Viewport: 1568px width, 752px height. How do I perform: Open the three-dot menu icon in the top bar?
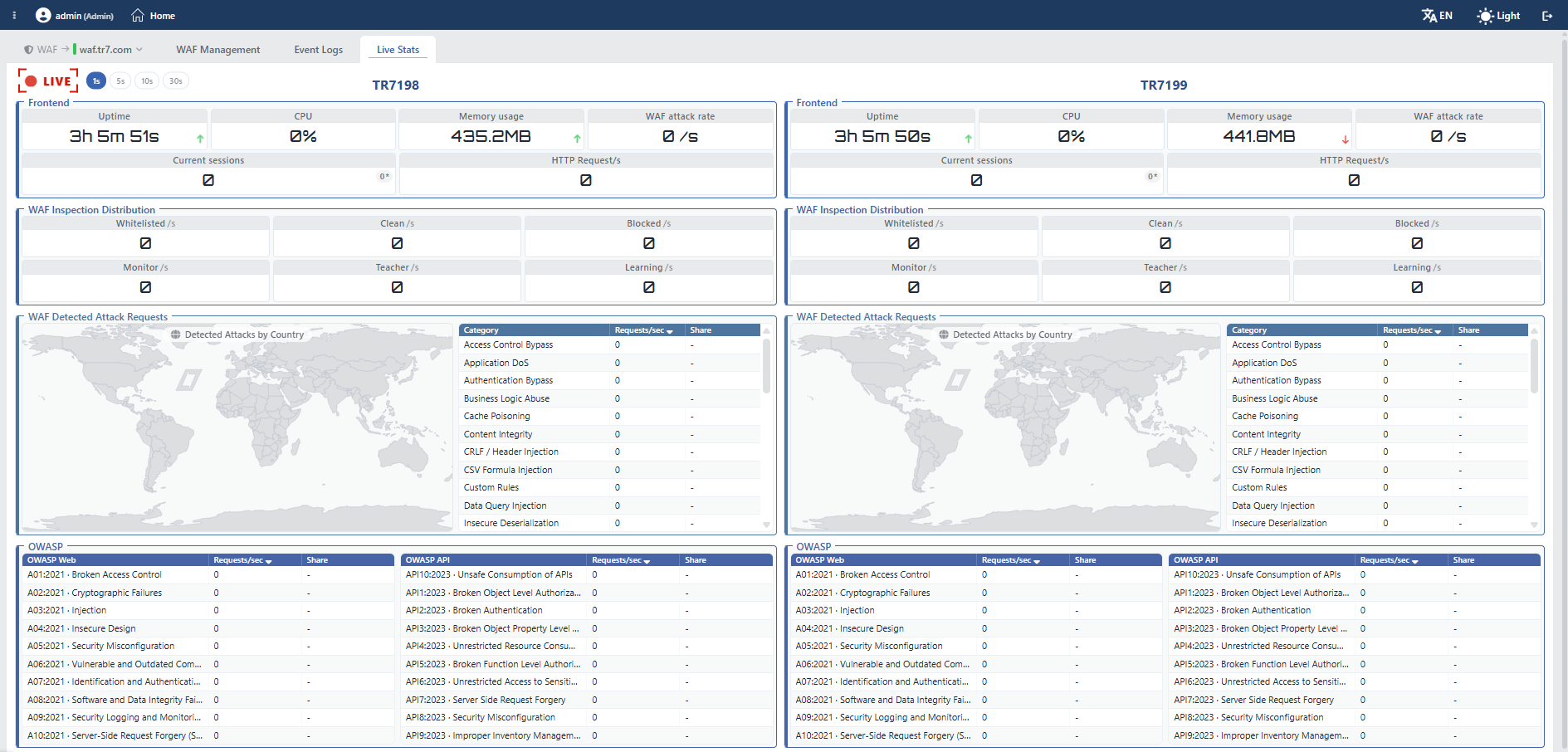pos(14,16)
